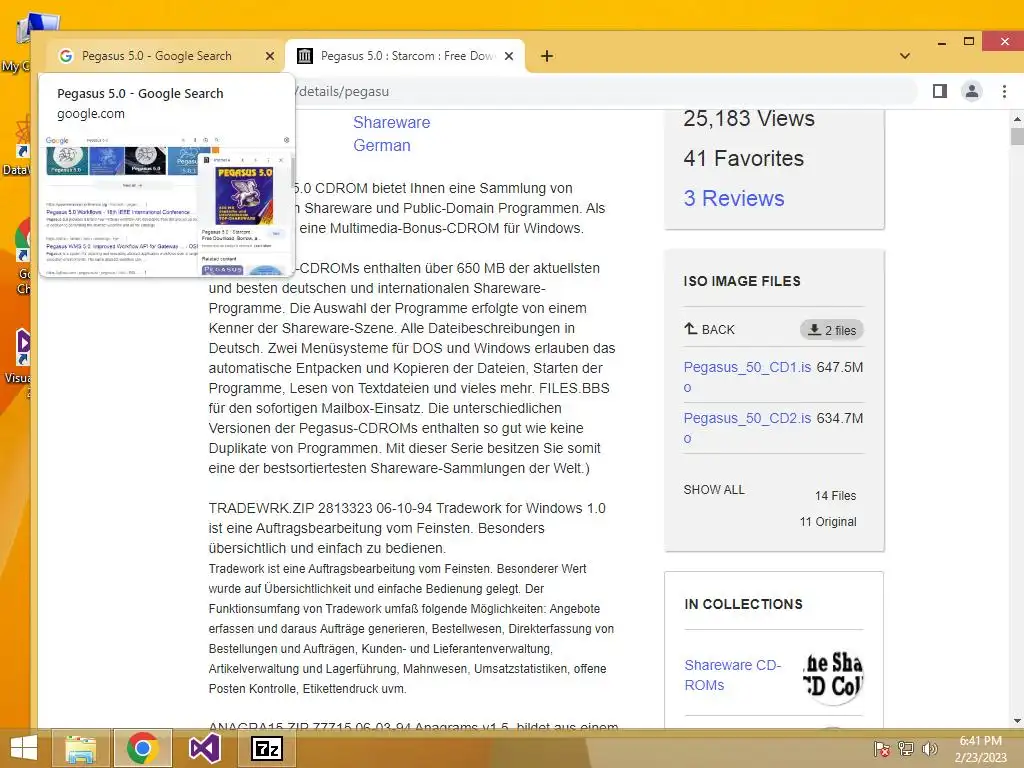The width and height of the screenshot is (1024, 768).
Task: Open a new browser tab
Action: [x=547, y=56]
